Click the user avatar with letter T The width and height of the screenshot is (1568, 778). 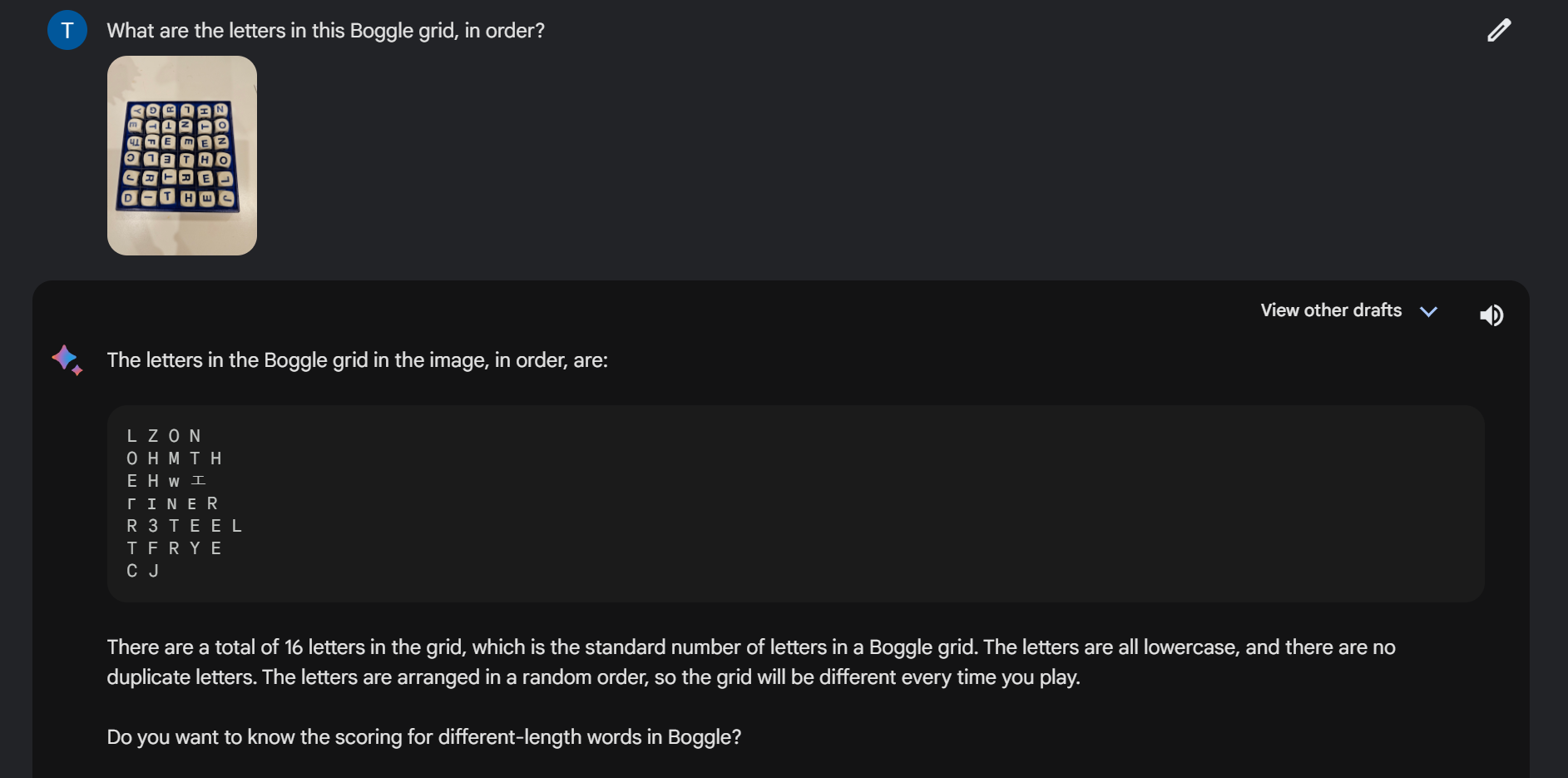(67, 30)
